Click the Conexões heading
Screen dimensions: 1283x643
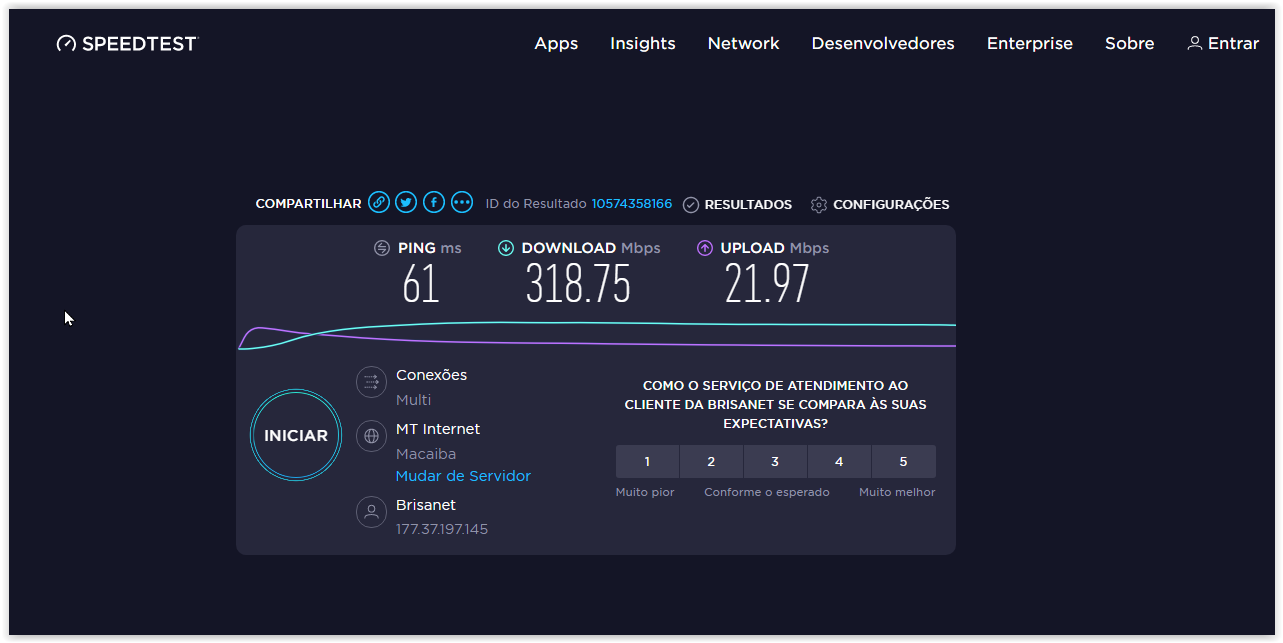pyautogui.click(x=432, y=375)
